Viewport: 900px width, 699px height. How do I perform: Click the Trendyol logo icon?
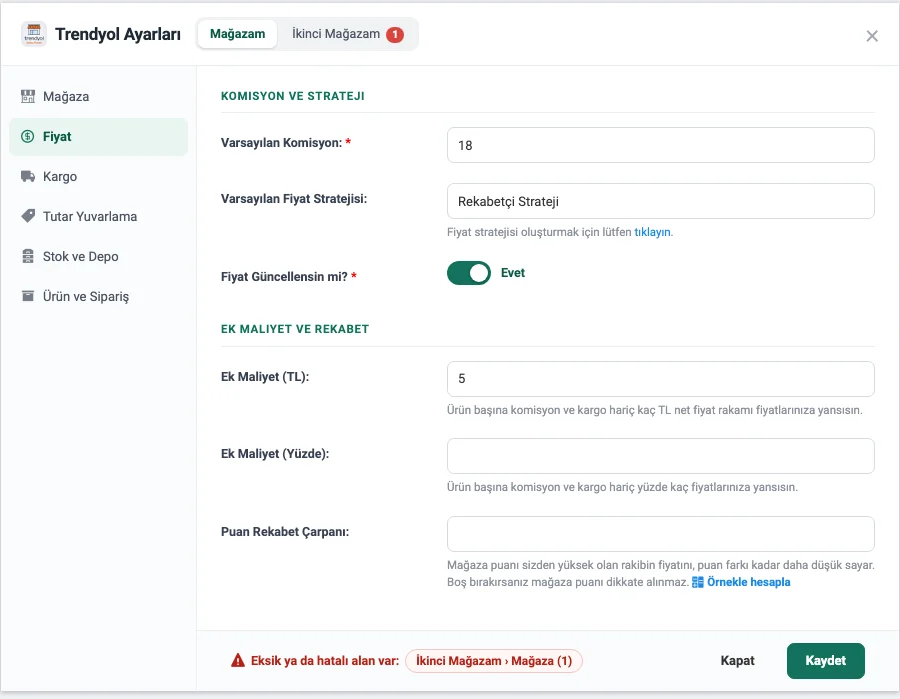pos(34,34)
